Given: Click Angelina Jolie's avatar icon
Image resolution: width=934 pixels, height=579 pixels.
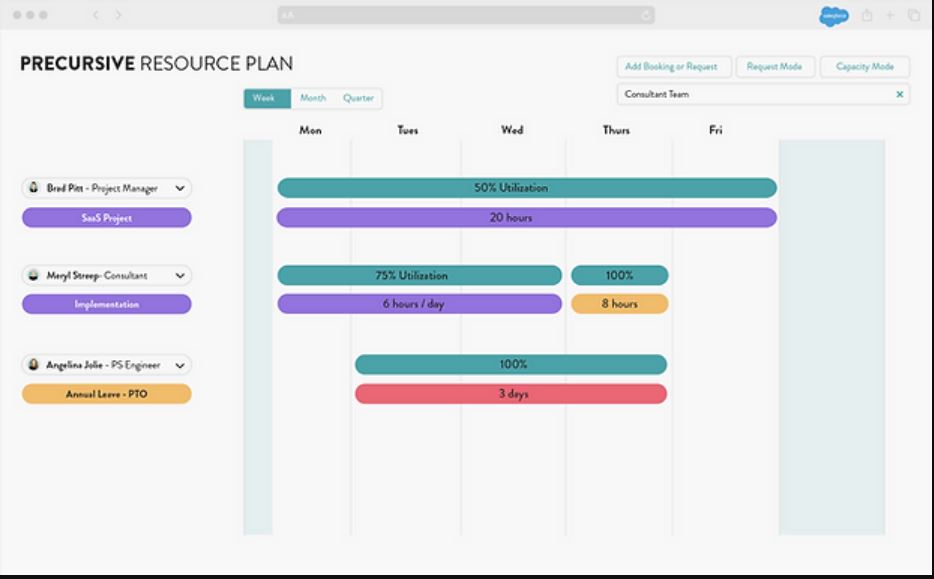Looking at the screenshot, I should pyautogui.click(x=34, y=364).
